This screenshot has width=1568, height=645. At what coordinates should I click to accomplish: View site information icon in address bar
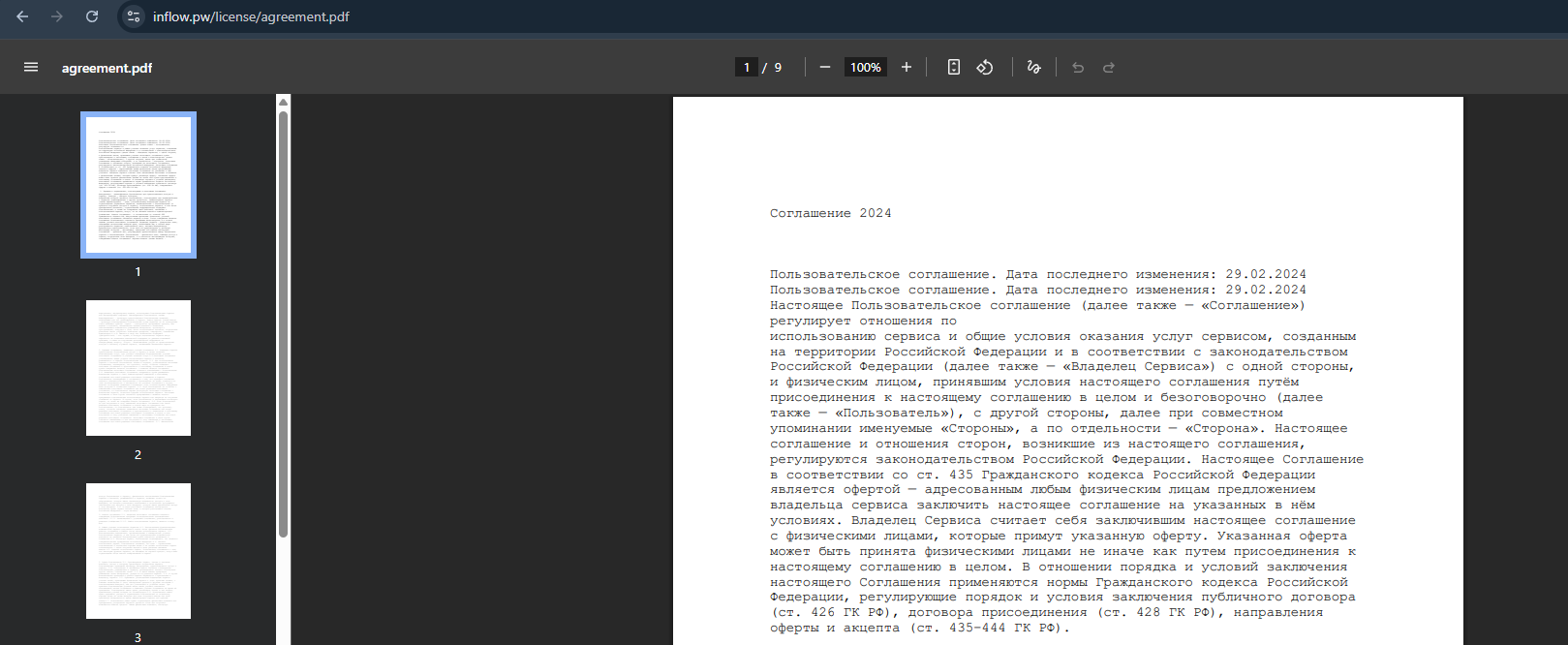(x=135, y=16)
